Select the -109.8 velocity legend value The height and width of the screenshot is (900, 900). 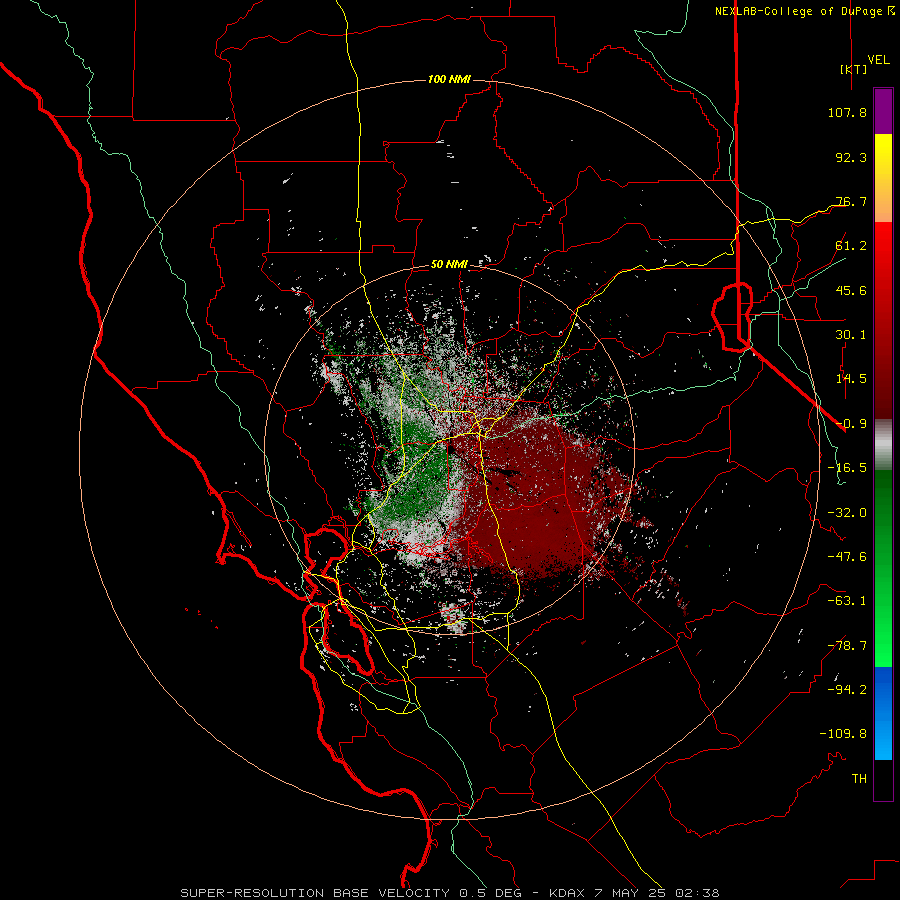click(x=843, y=734)
